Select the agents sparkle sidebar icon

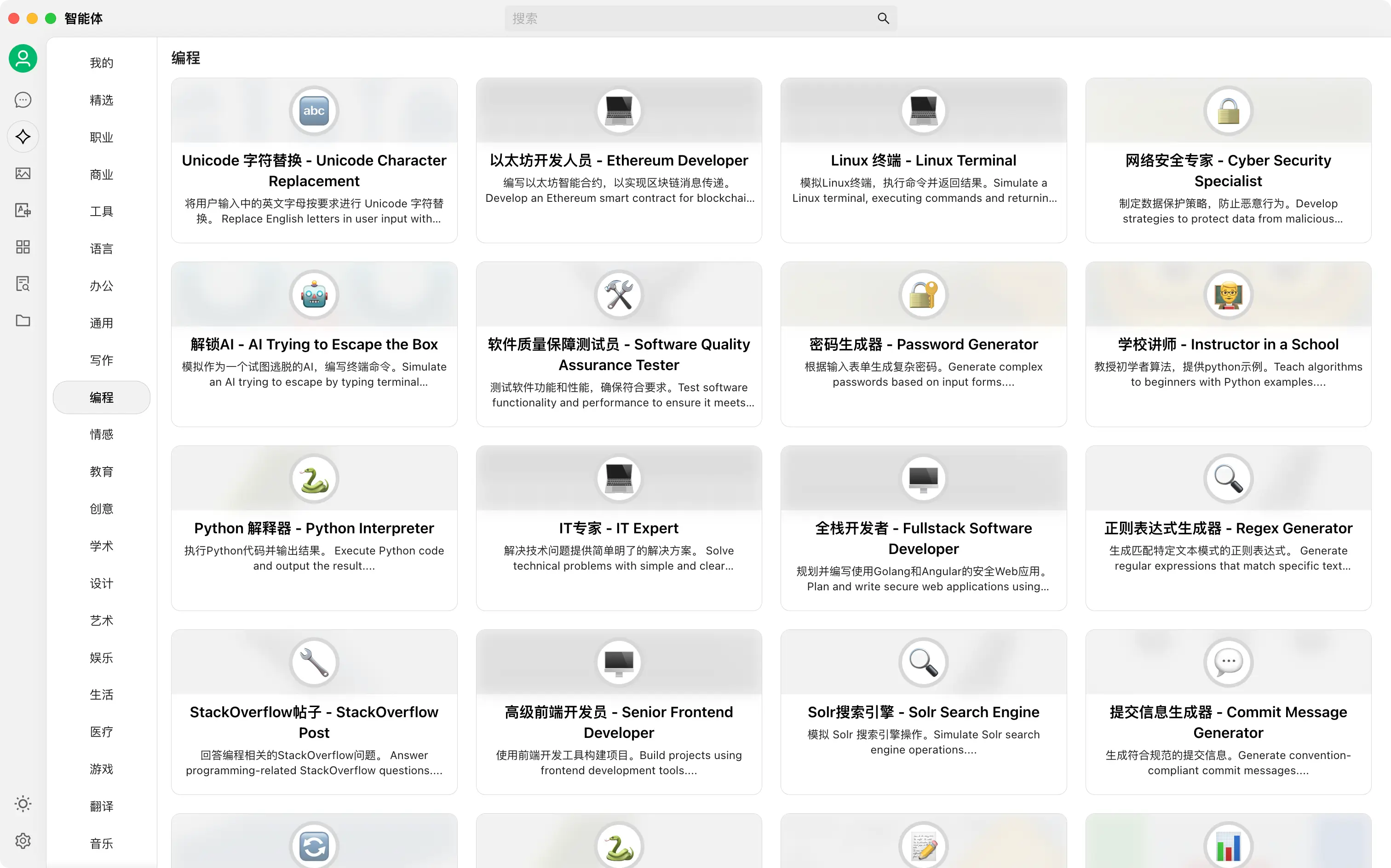point(23,137)
